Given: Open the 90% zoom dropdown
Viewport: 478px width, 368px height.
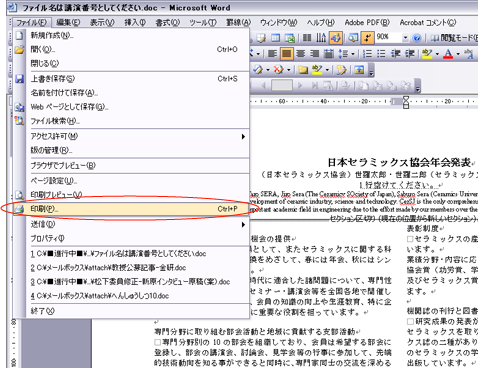Looking at the screenshot, I should click(405, 38).
